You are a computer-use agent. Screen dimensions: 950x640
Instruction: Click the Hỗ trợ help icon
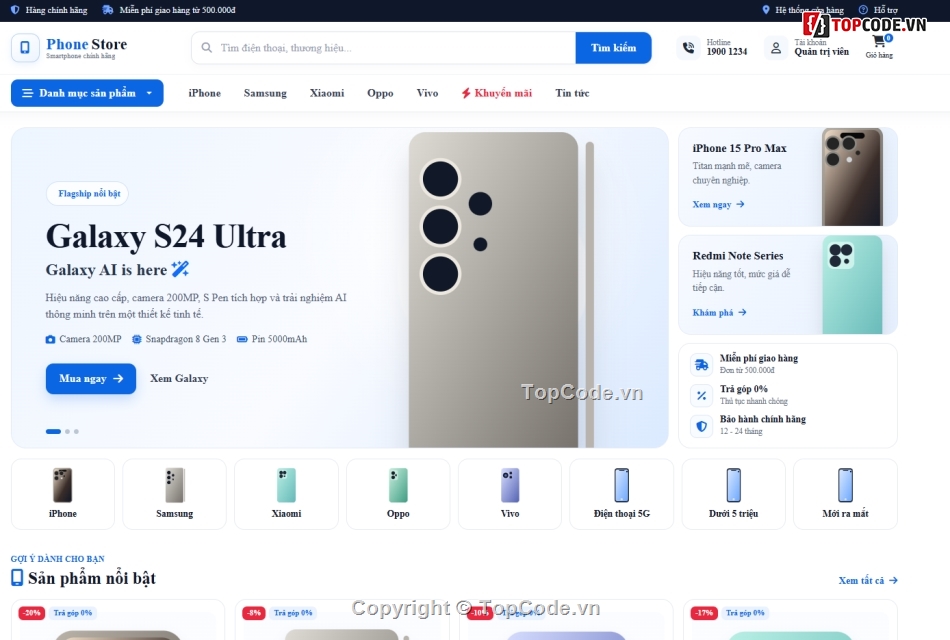pos(863,10)
